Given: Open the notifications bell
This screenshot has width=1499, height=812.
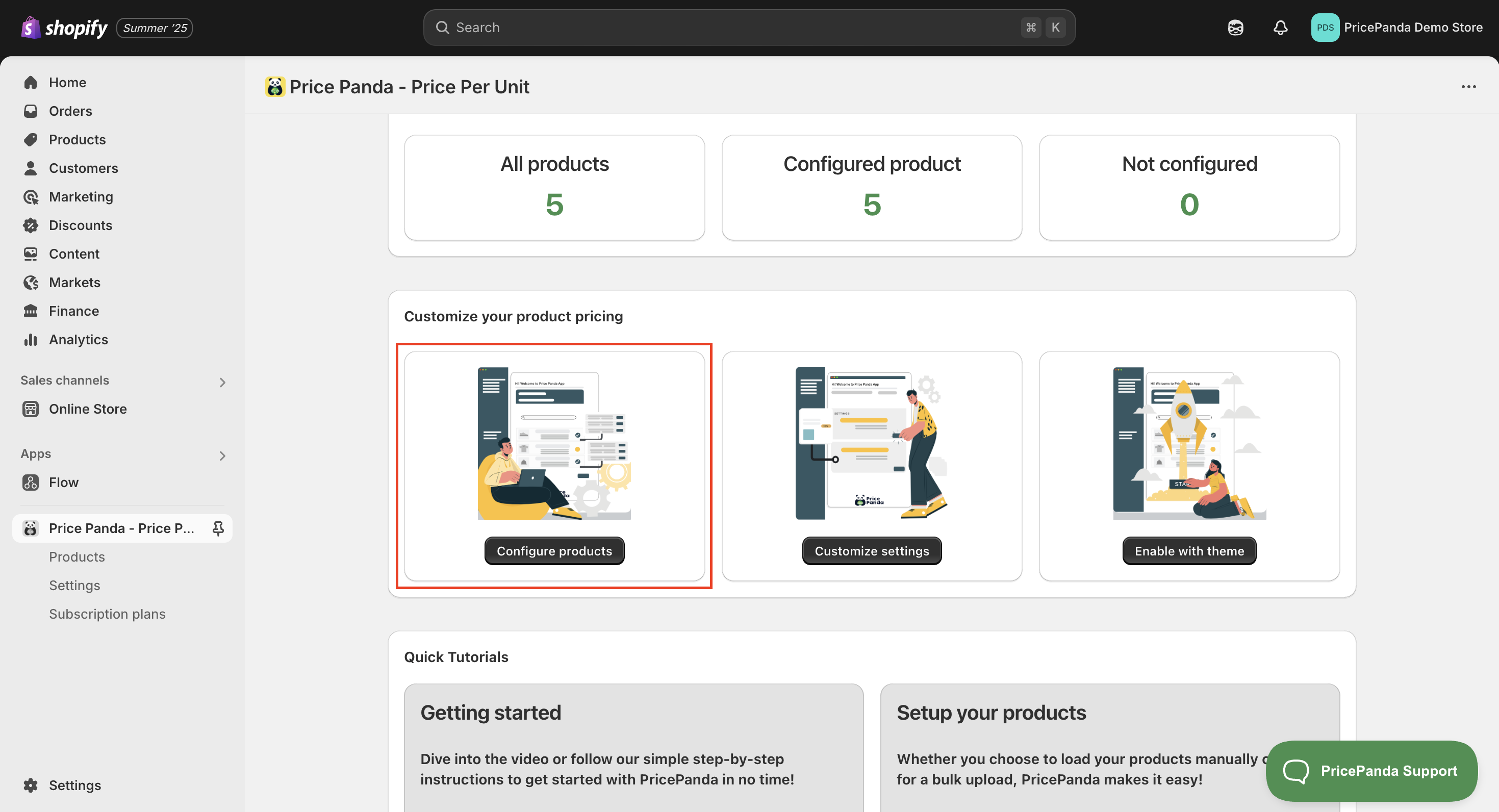Looking at the screenshot, I should point(1280,28).
